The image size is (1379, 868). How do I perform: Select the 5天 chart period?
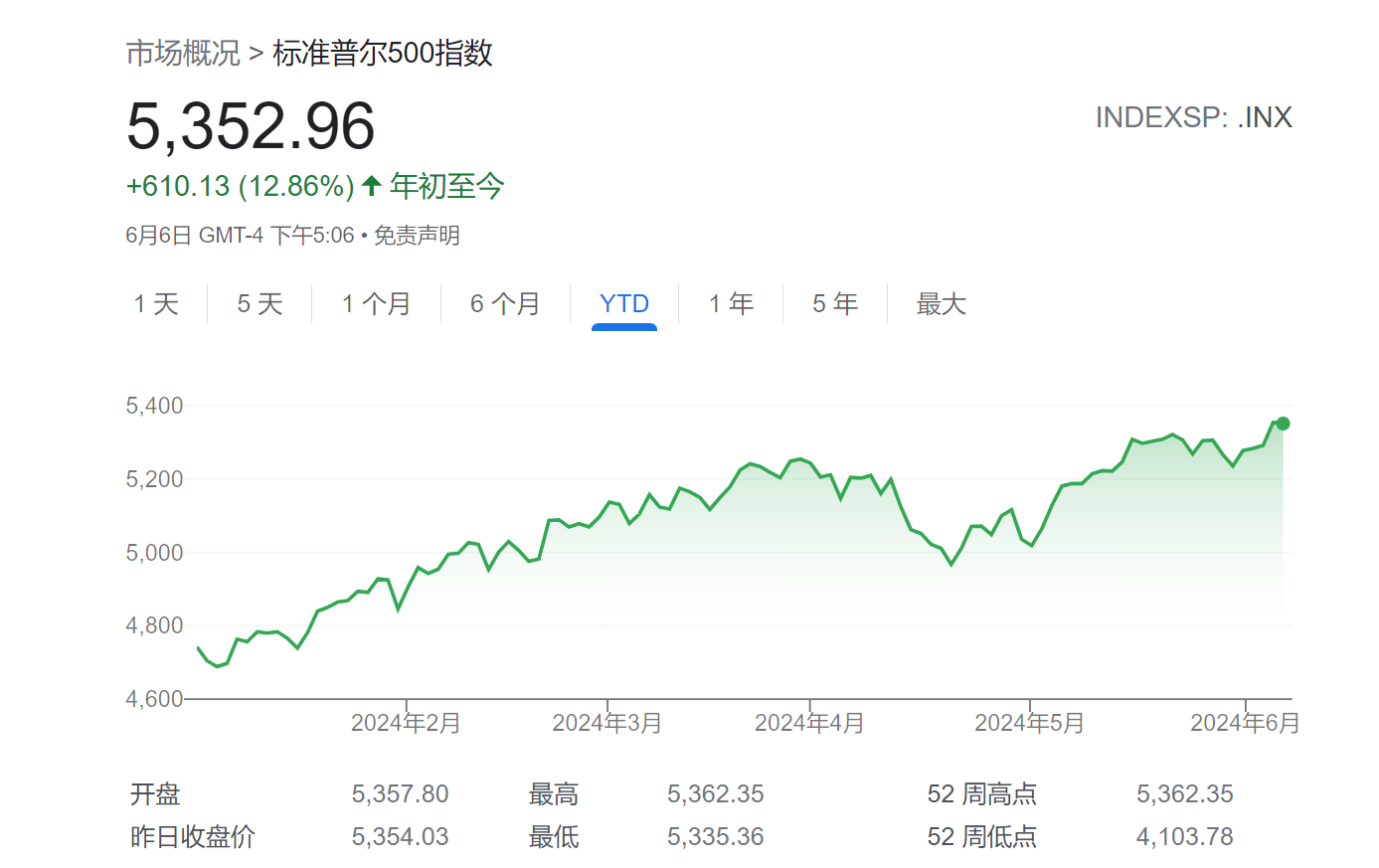pos(259,303)
